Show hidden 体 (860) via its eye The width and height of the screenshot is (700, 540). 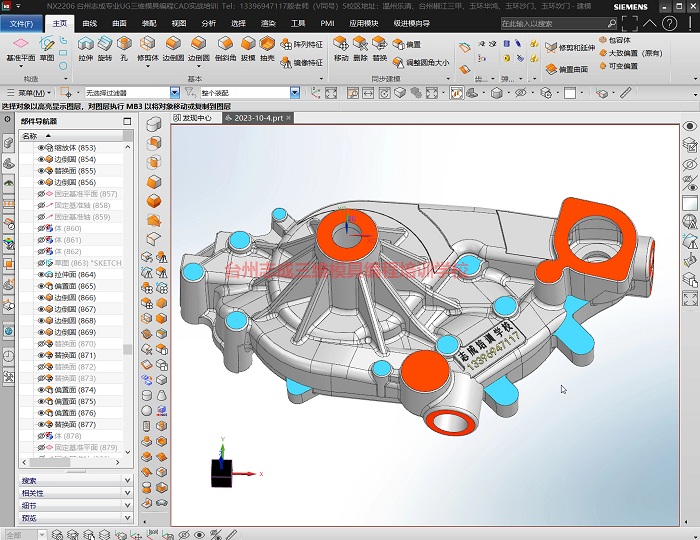tap(41, 228)
